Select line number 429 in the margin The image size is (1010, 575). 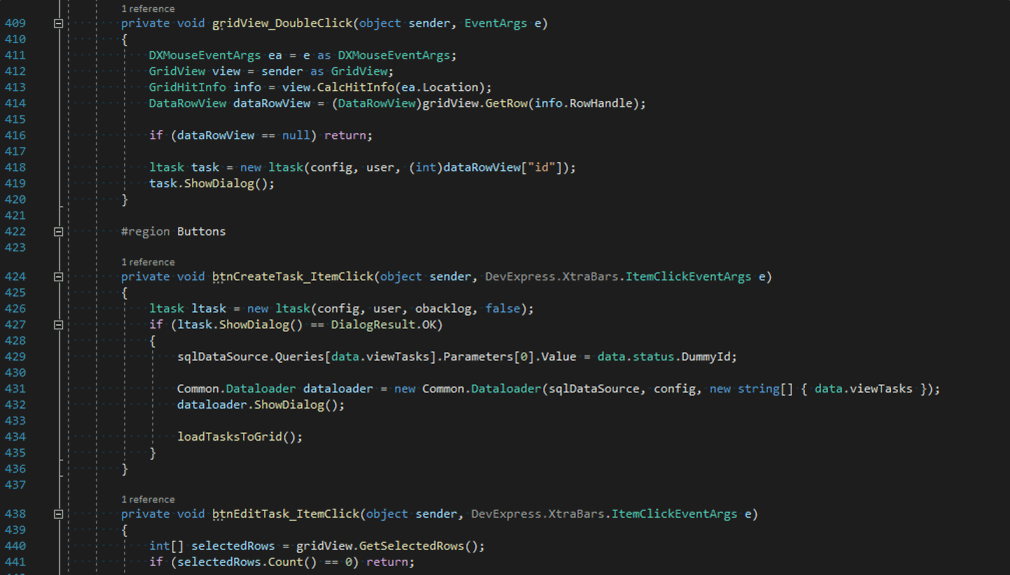15,356
